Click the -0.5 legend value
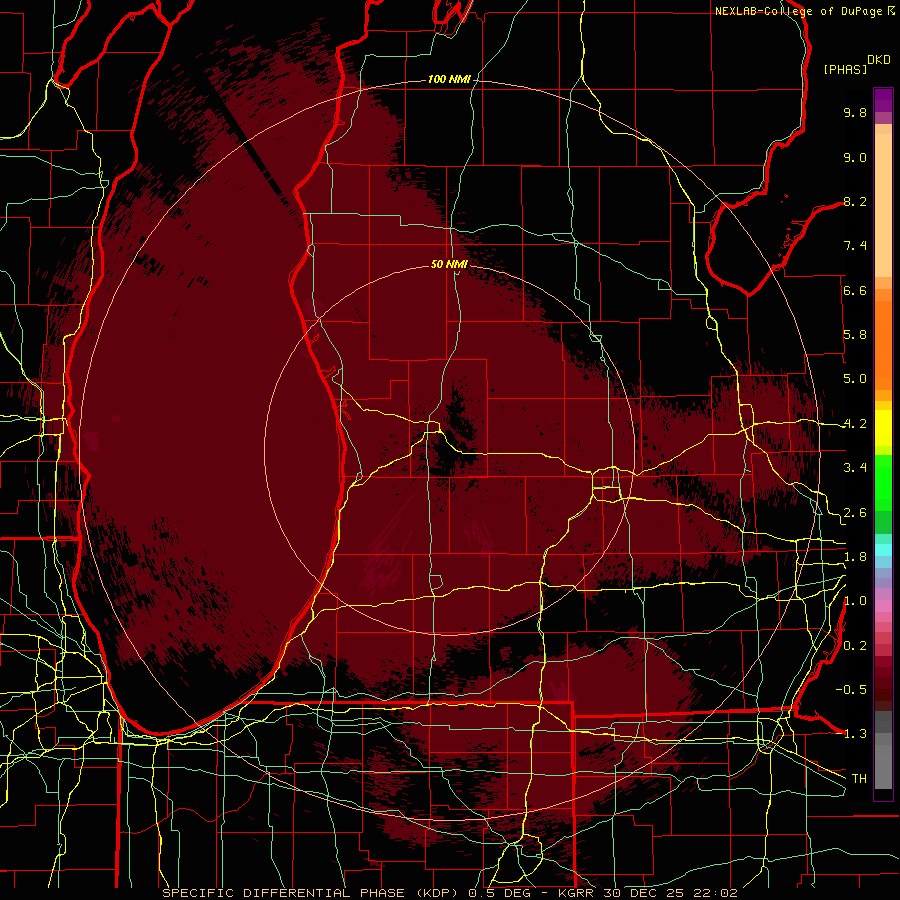Viewport: 900px width, 900px height. point(851,690)
